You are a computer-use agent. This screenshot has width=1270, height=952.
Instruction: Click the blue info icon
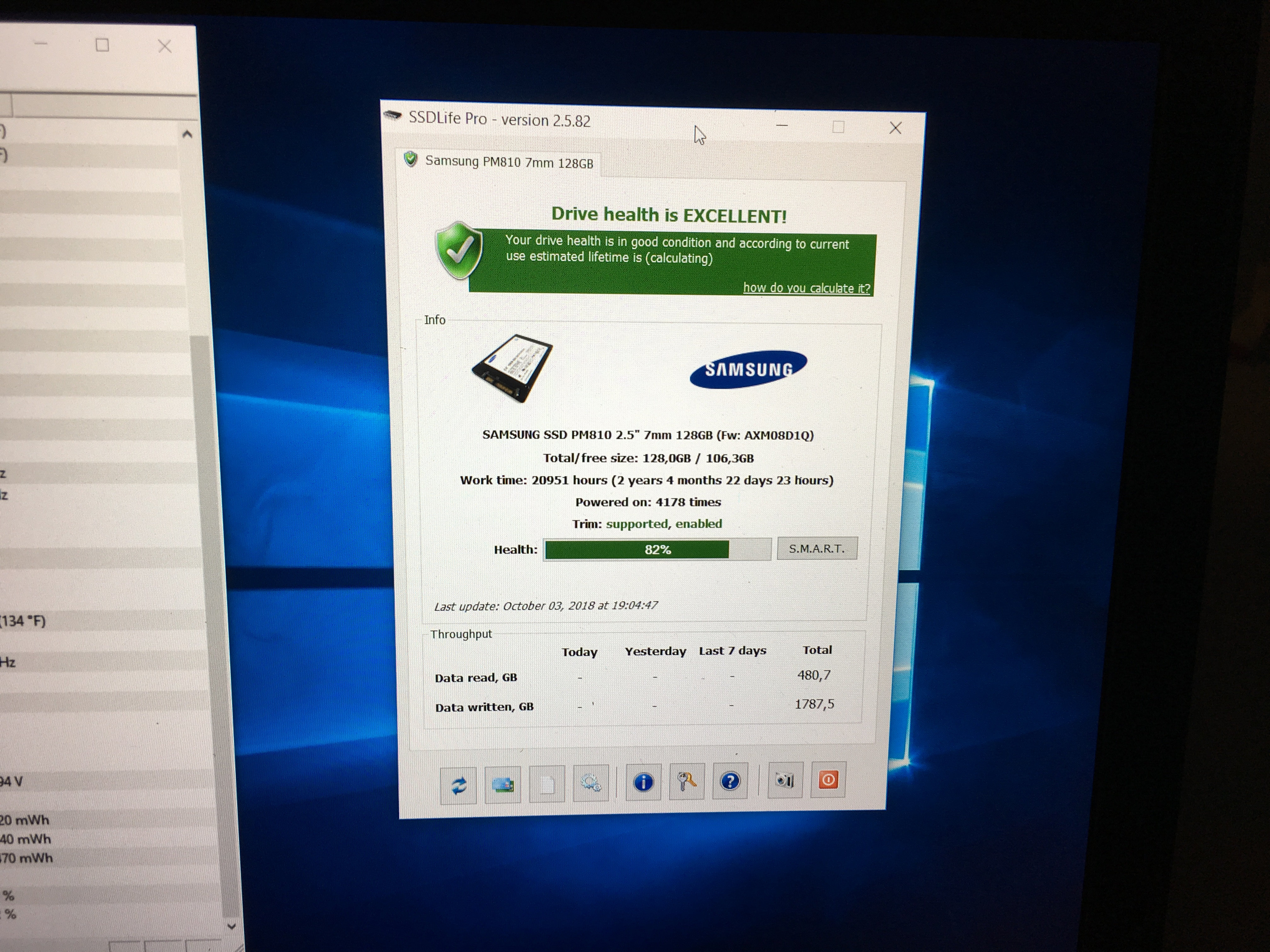[643, 782]
